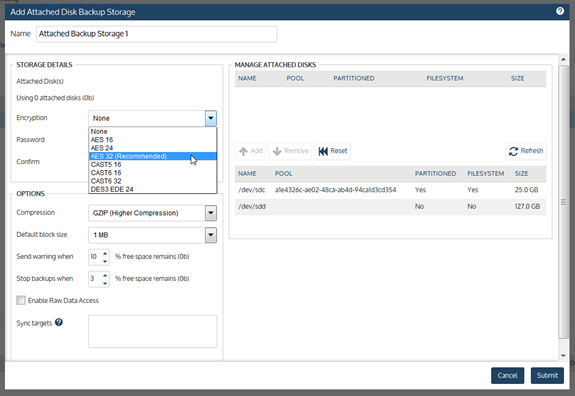Click lower table POOL column header
The width and height of the screenshot is (575, 396).
[x=283, y=173]
